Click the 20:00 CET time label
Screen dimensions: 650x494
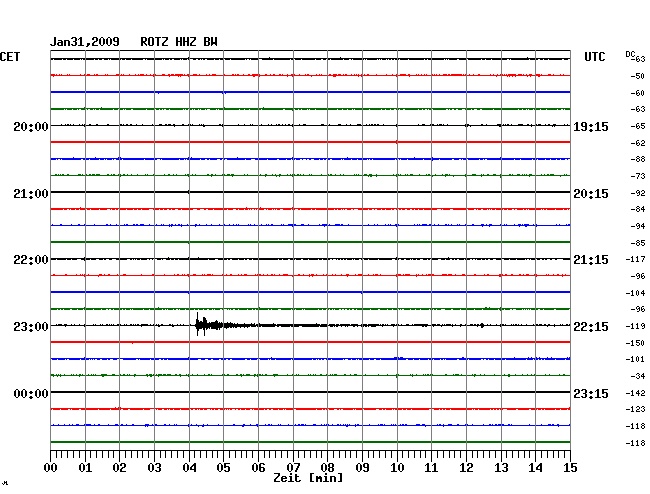tap(31, 126)
